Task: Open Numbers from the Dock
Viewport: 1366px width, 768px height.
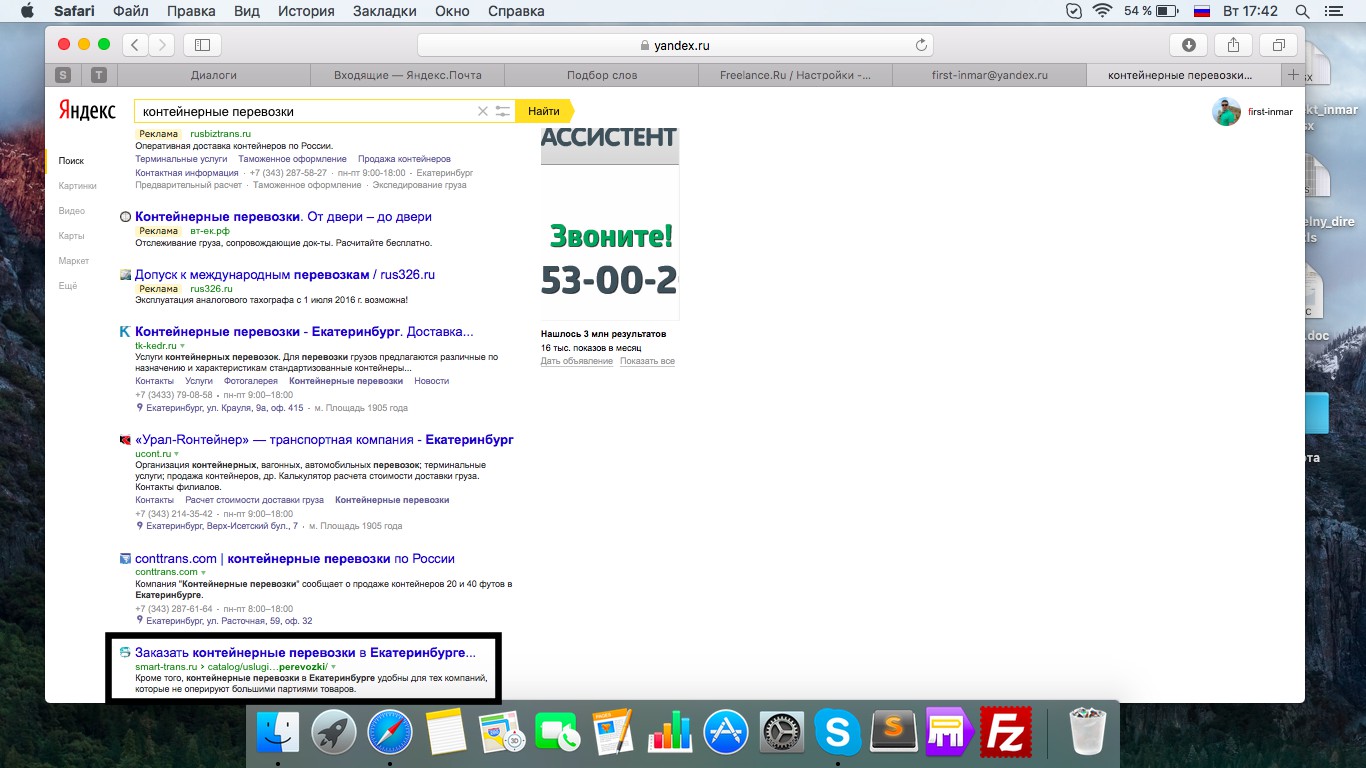Action: pyautogui.click(x=669, y=732)
